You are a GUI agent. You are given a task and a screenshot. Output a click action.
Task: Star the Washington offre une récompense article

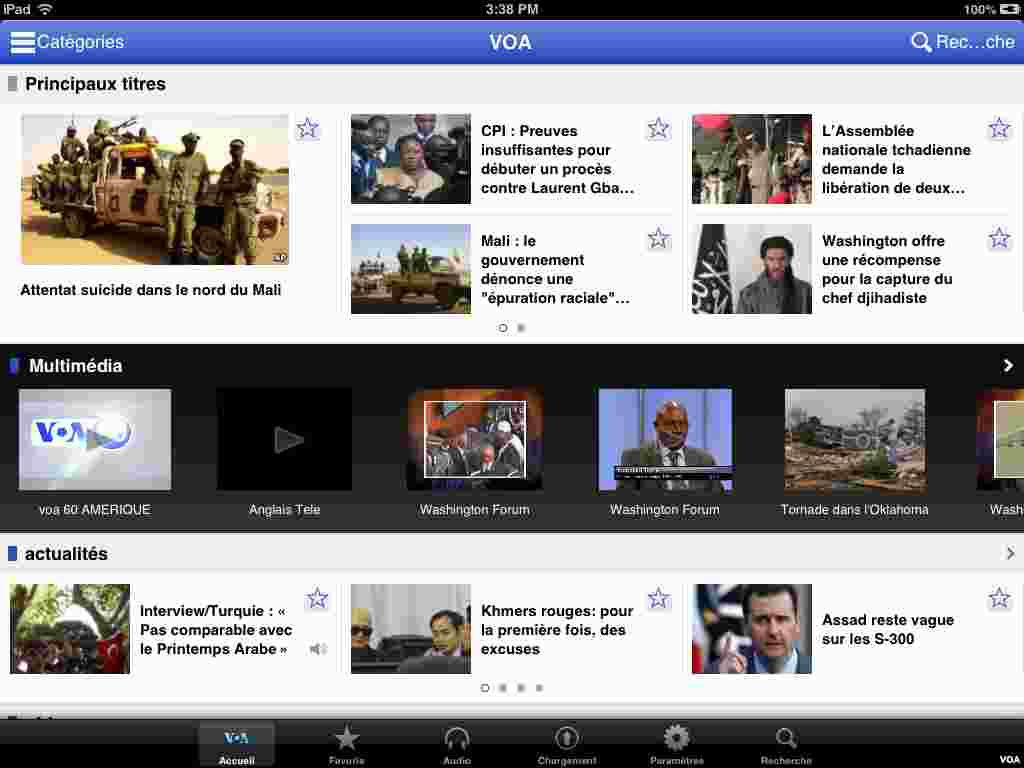click(x=999, y=238)
